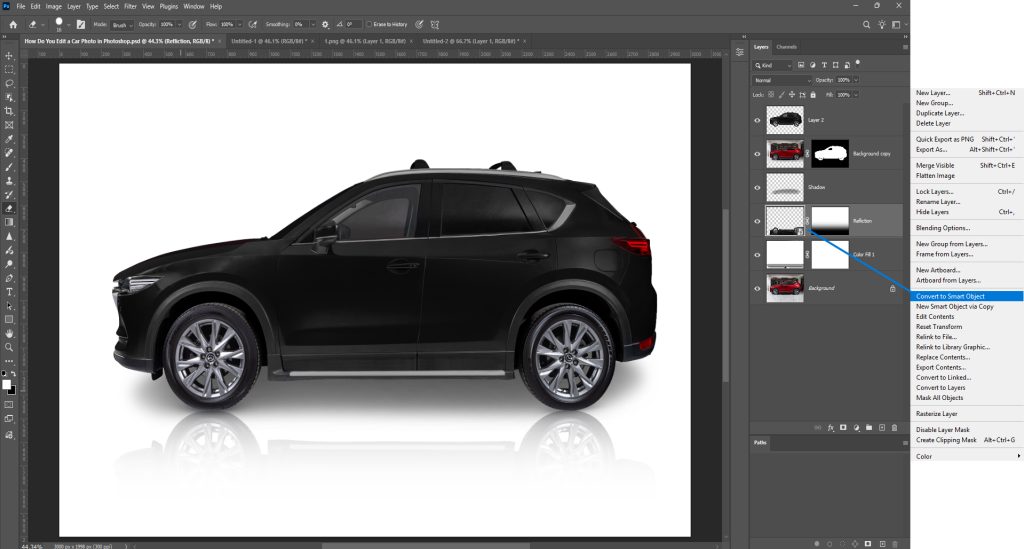Viewport: 1024px width, 549px height.
Task: Expand the Smoothing value dropdown
Action: point(312,25)
